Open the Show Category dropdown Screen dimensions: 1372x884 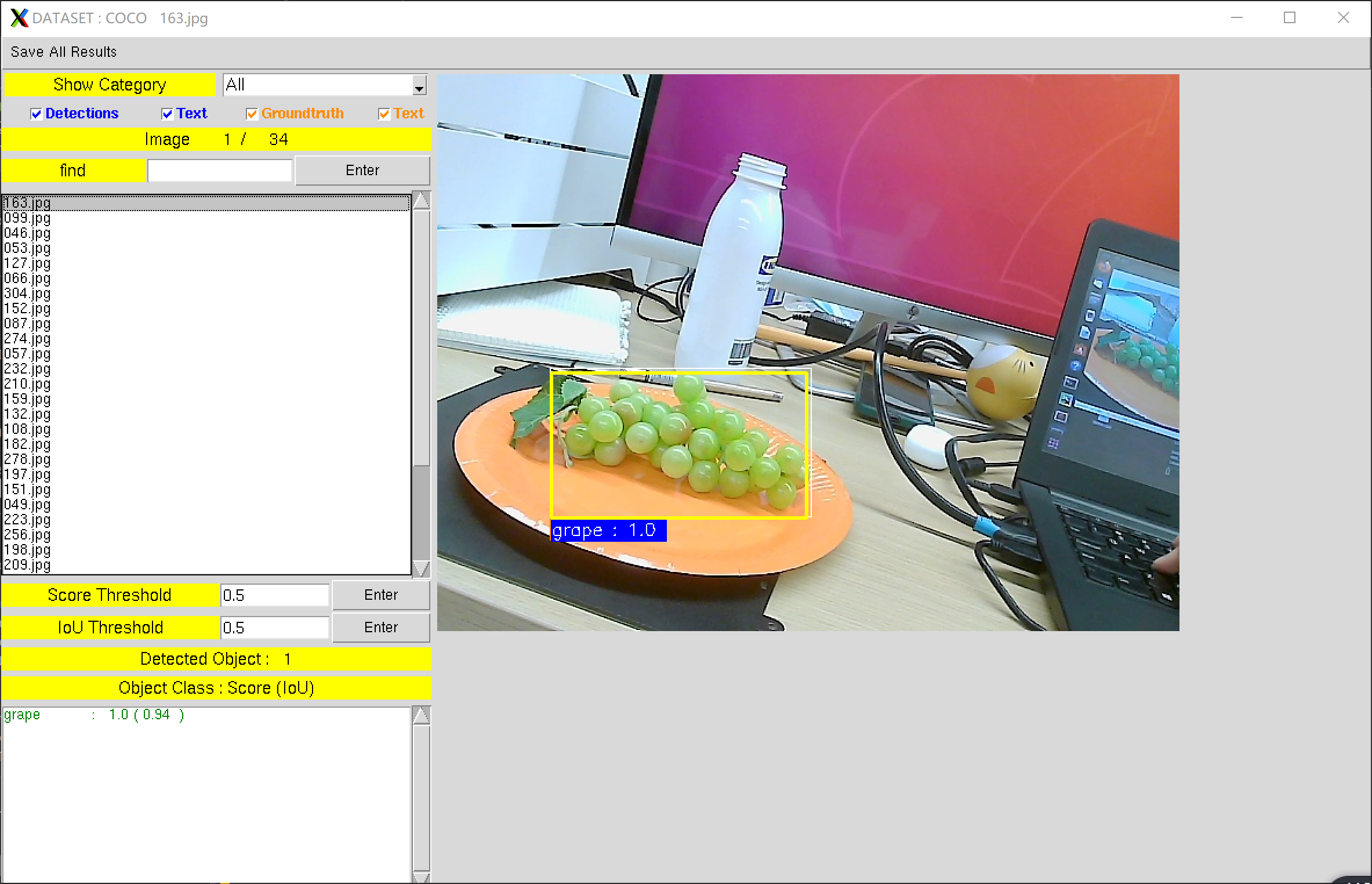[x=419, y=85]
